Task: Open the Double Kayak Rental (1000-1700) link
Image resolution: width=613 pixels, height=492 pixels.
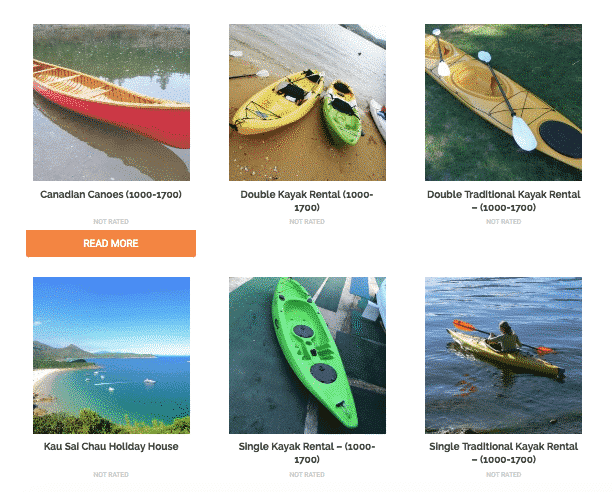Action: (x=307, y=201)
